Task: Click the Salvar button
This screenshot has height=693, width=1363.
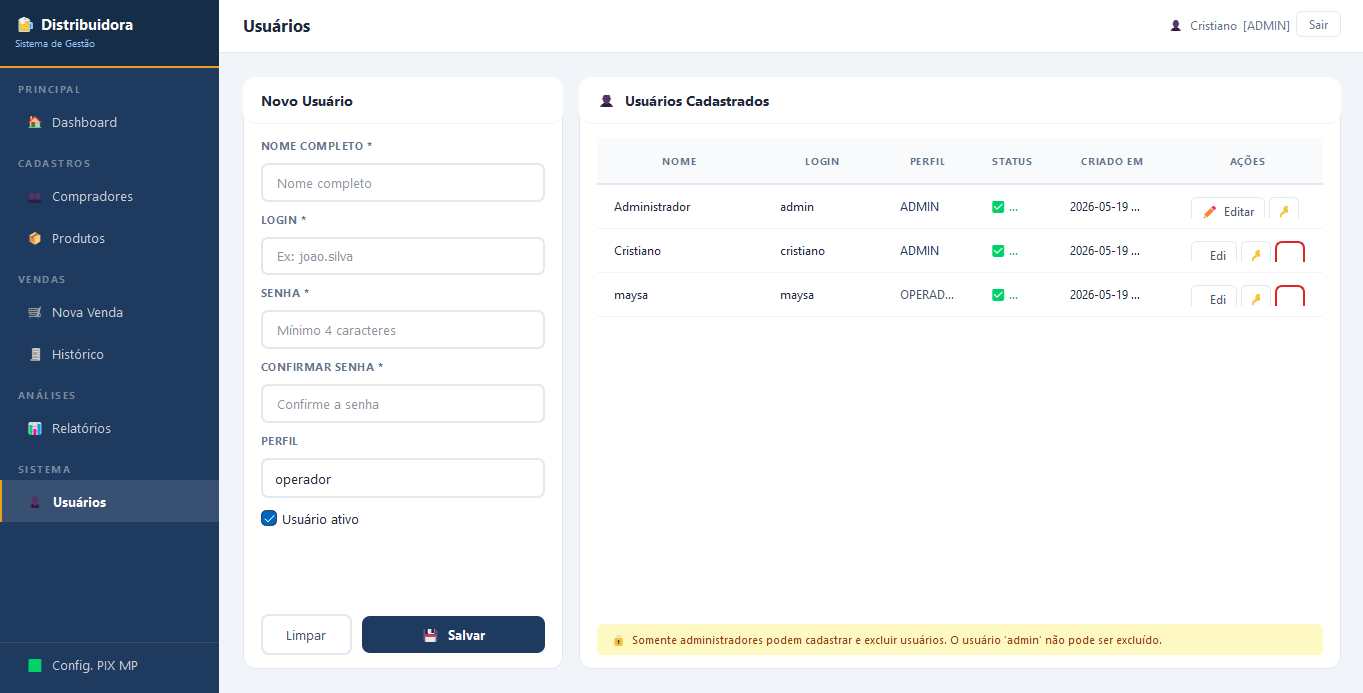Action: pos(453,635)
